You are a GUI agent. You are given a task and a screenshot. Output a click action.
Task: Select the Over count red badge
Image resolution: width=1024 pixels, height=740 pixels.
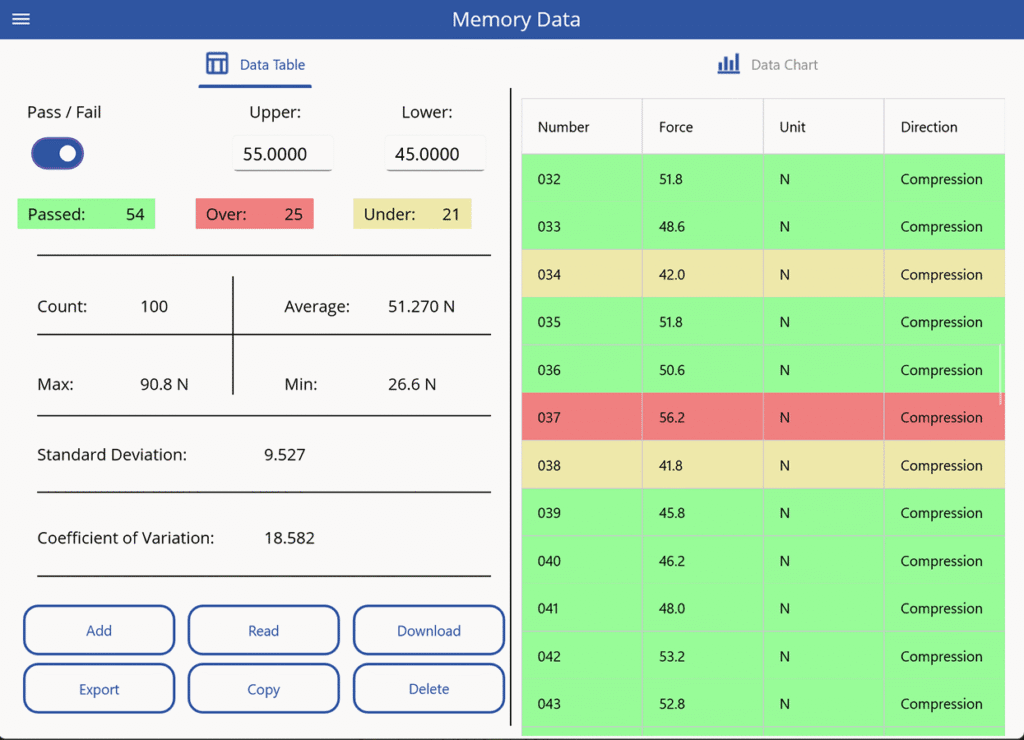[254, 214]
